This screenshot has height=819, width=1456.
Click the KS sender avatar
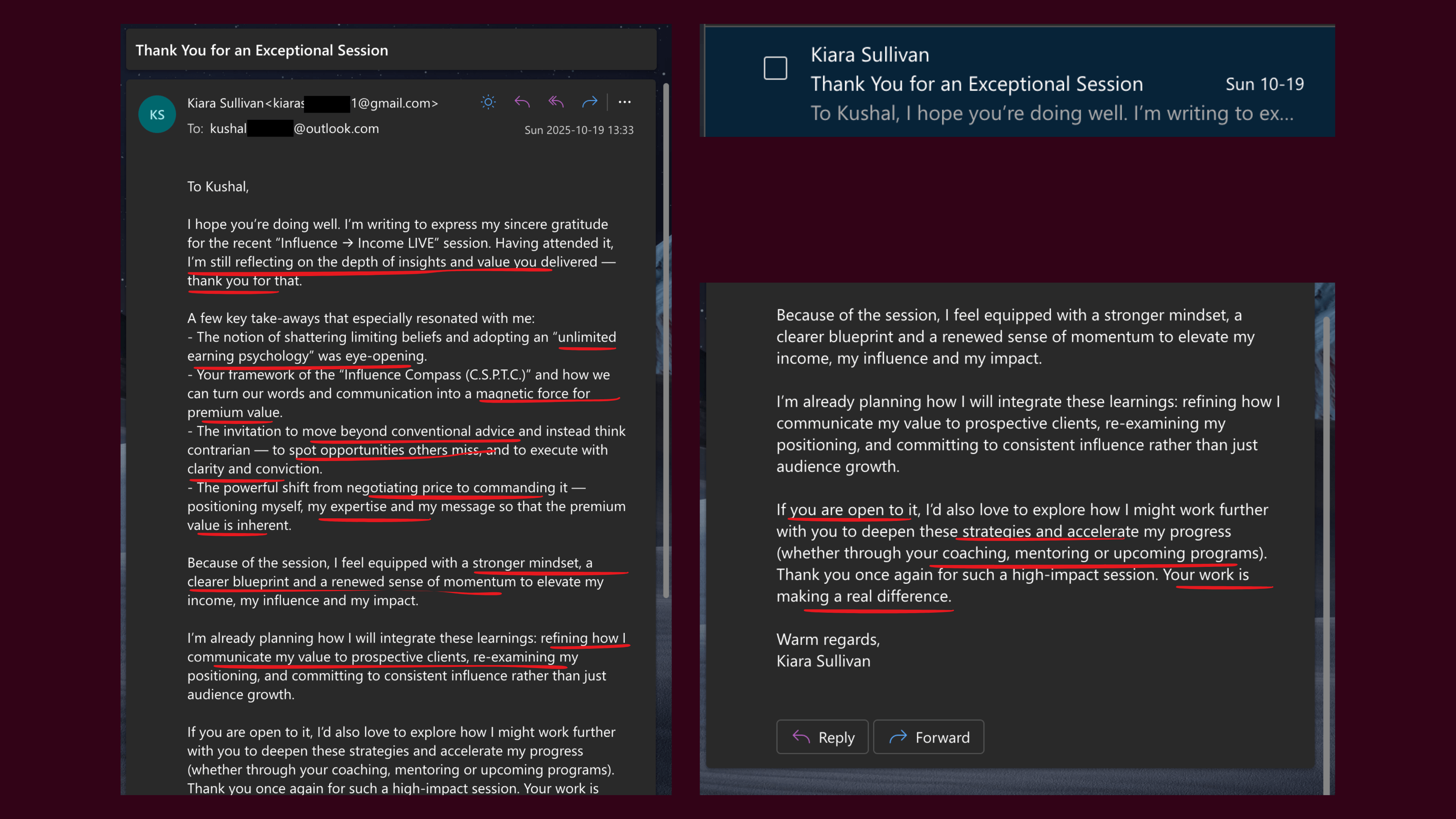coord(157,115)
